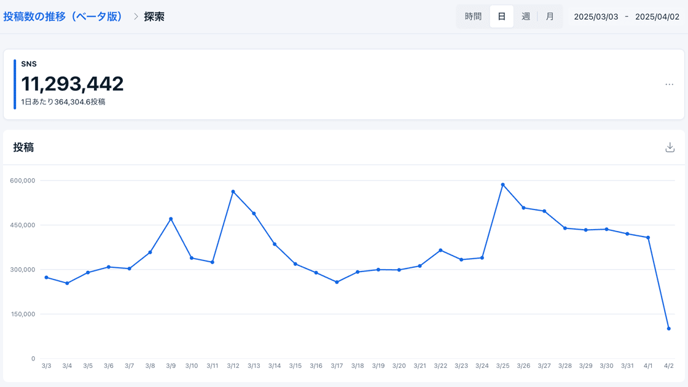Click the SNS total 11,293,442 figure
Screen dimensions: 688x387
72,84
